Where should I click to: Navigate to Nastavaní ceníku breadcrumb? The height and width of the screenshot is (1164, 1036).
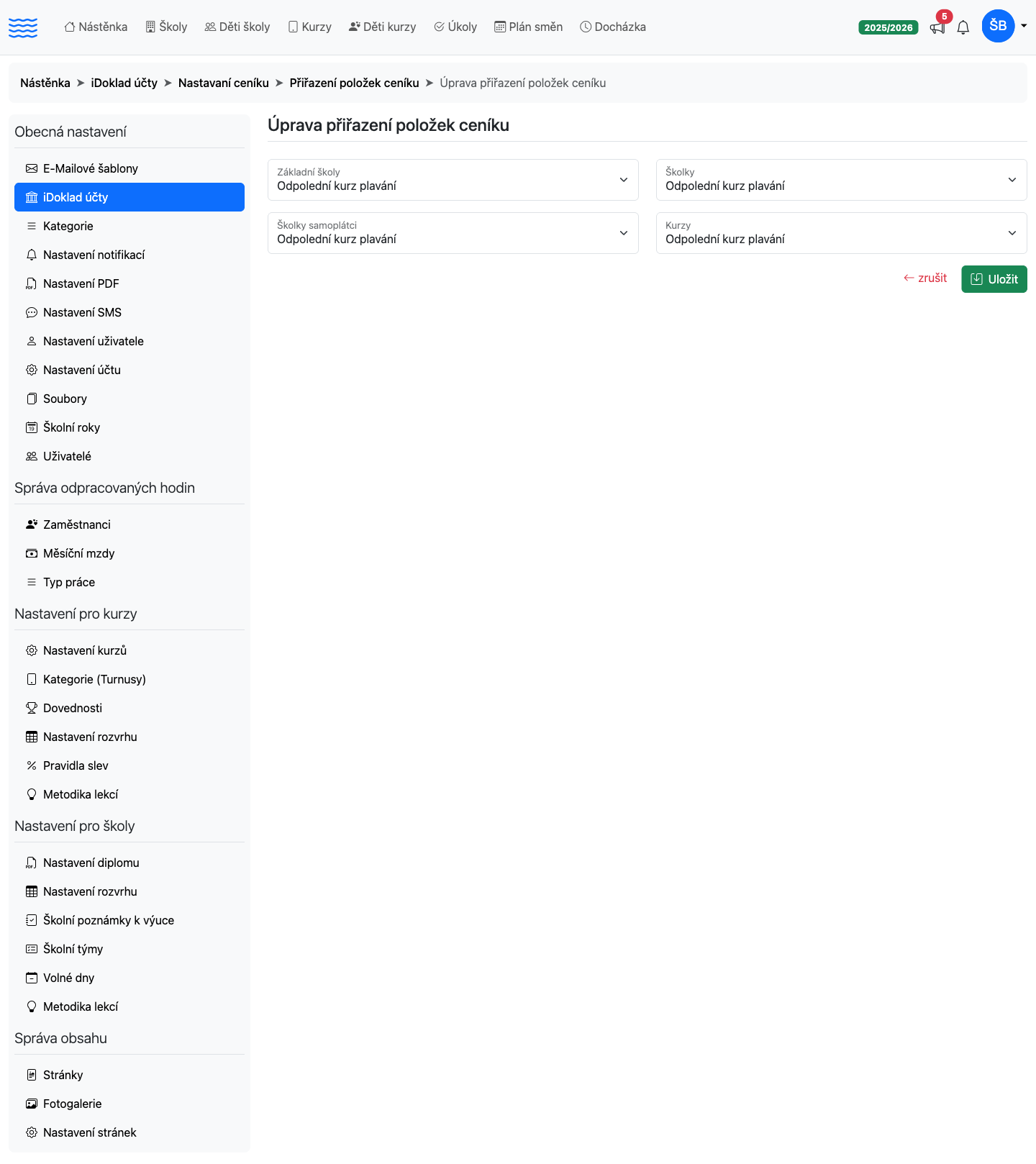(x=224, y=83)
